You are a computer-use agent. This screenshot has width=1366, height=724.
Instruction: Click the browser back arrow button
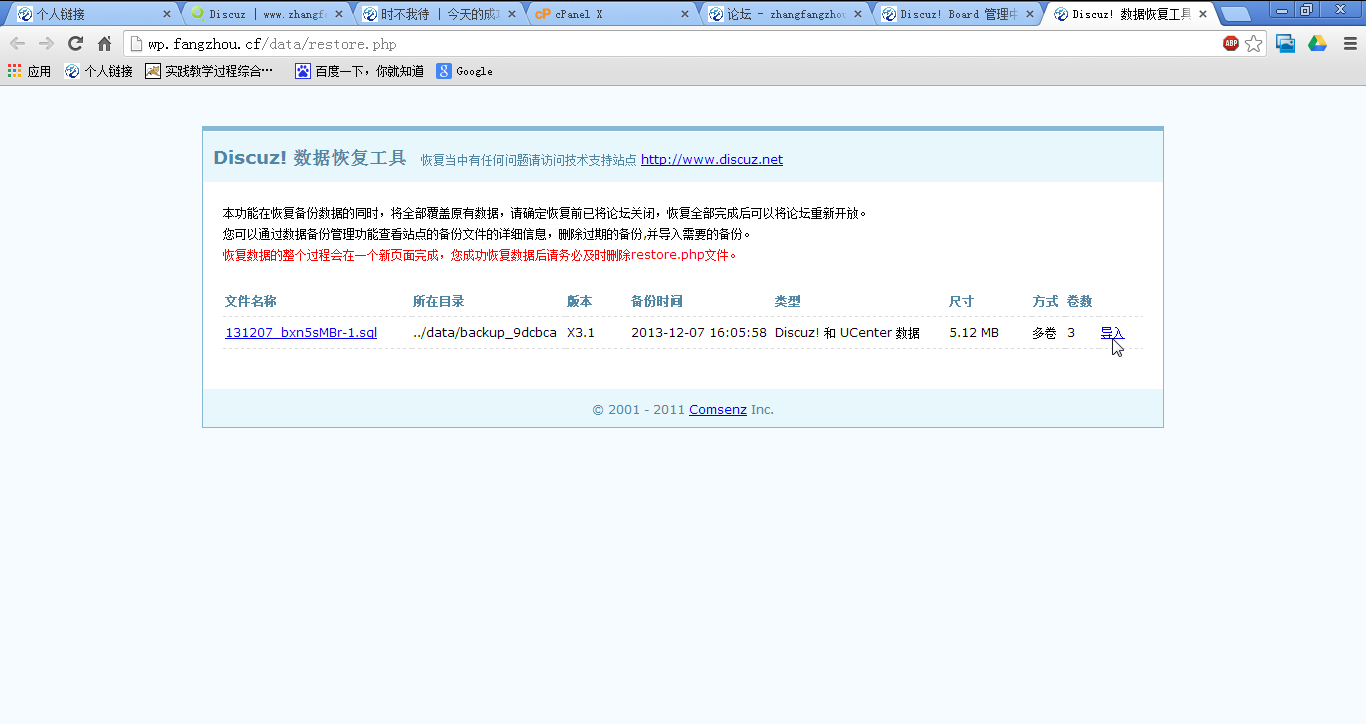[17, 44]
